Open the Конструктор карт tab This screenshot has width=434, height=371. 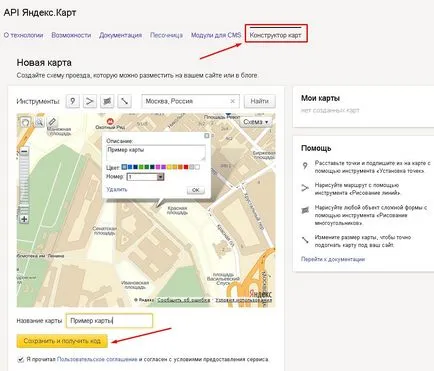tap(276, 35)
